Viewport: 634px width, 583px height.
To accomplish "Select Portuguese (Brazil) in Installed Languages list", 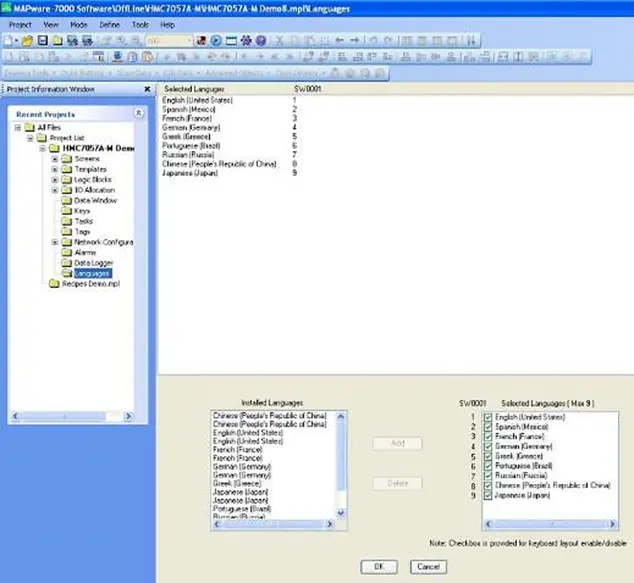I will point(242,509).
